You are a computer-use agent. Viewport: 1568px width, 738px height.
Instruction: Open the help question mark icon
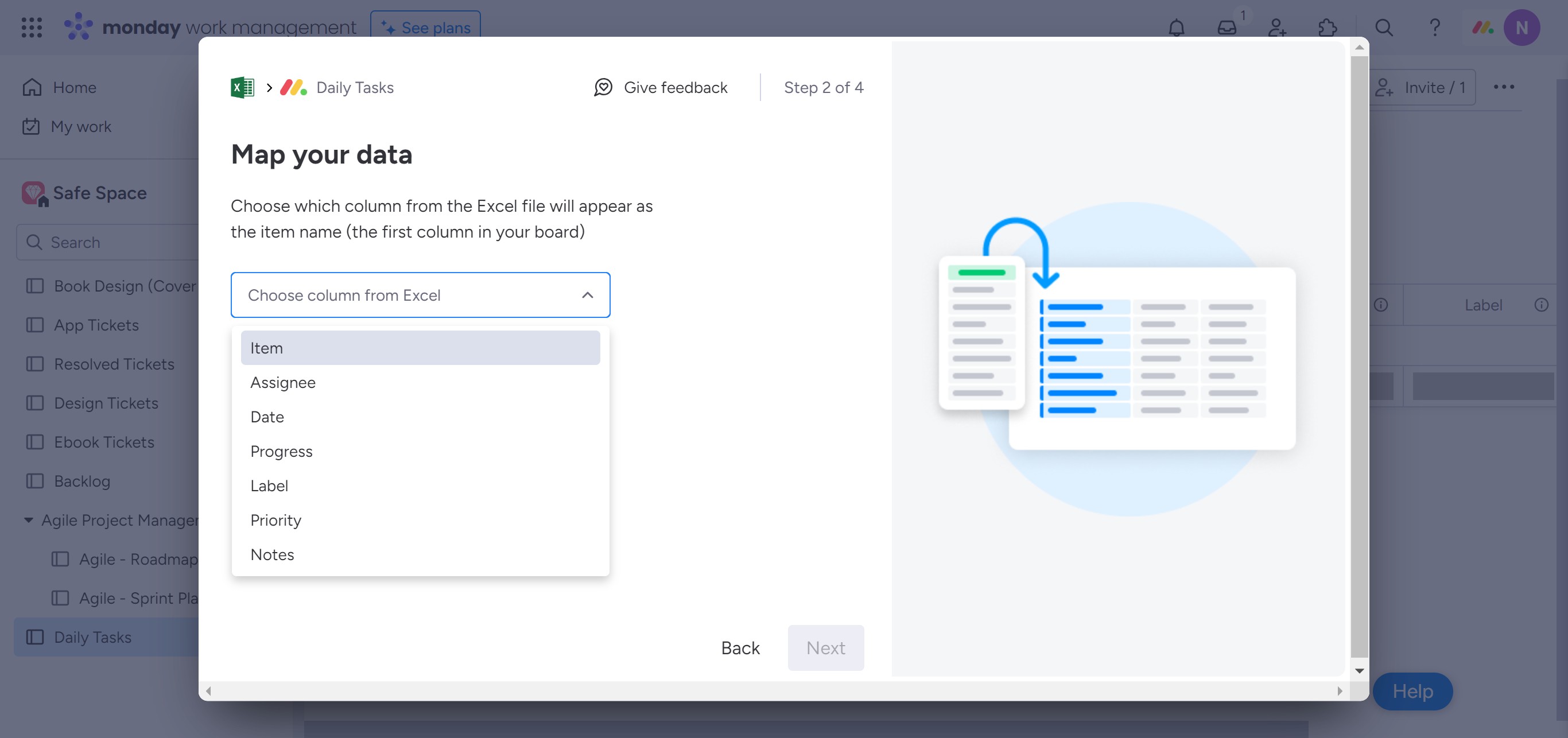(1434, 28)
